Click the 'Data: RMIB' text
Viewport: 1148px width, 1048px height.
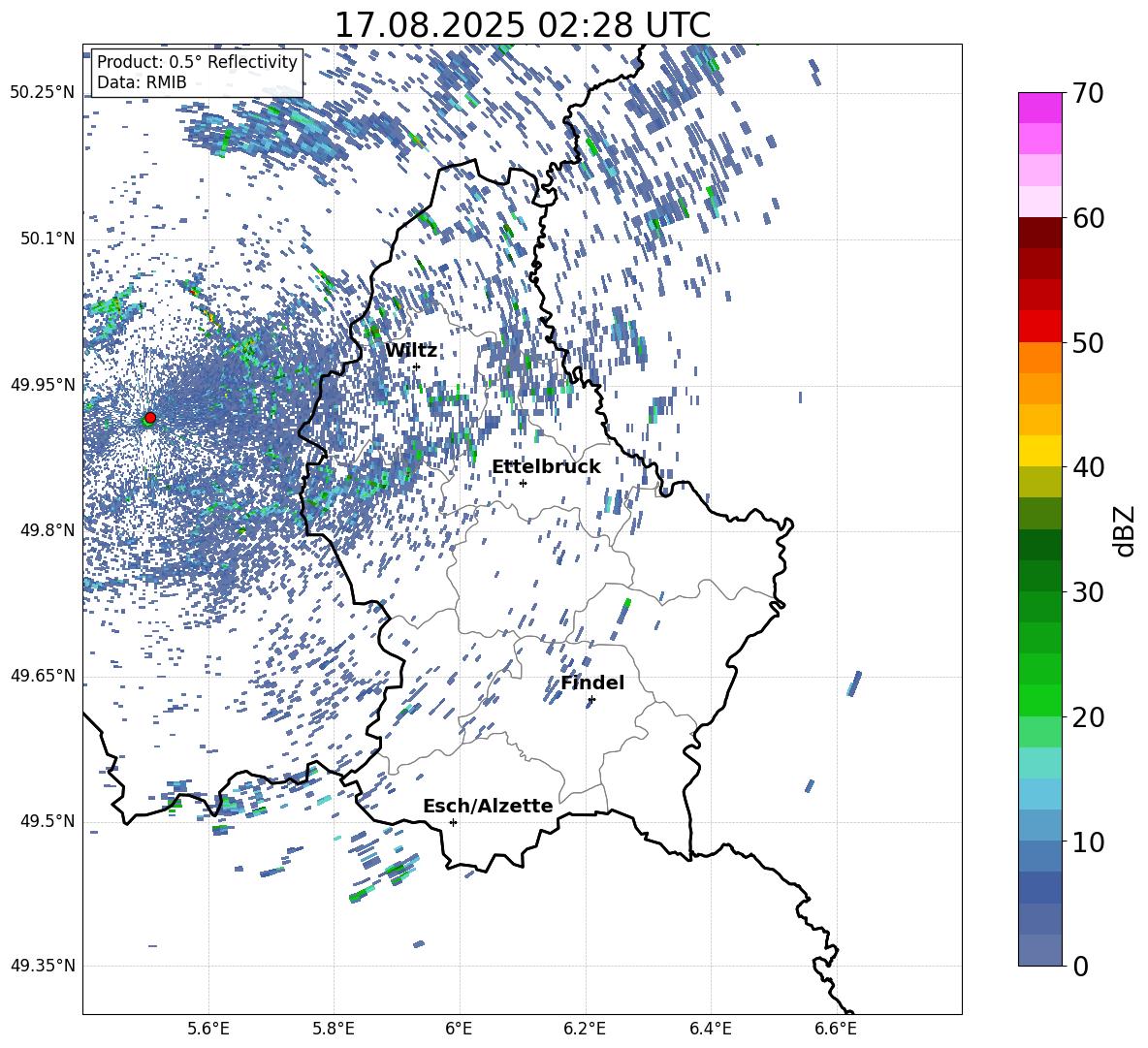(142, 82)
